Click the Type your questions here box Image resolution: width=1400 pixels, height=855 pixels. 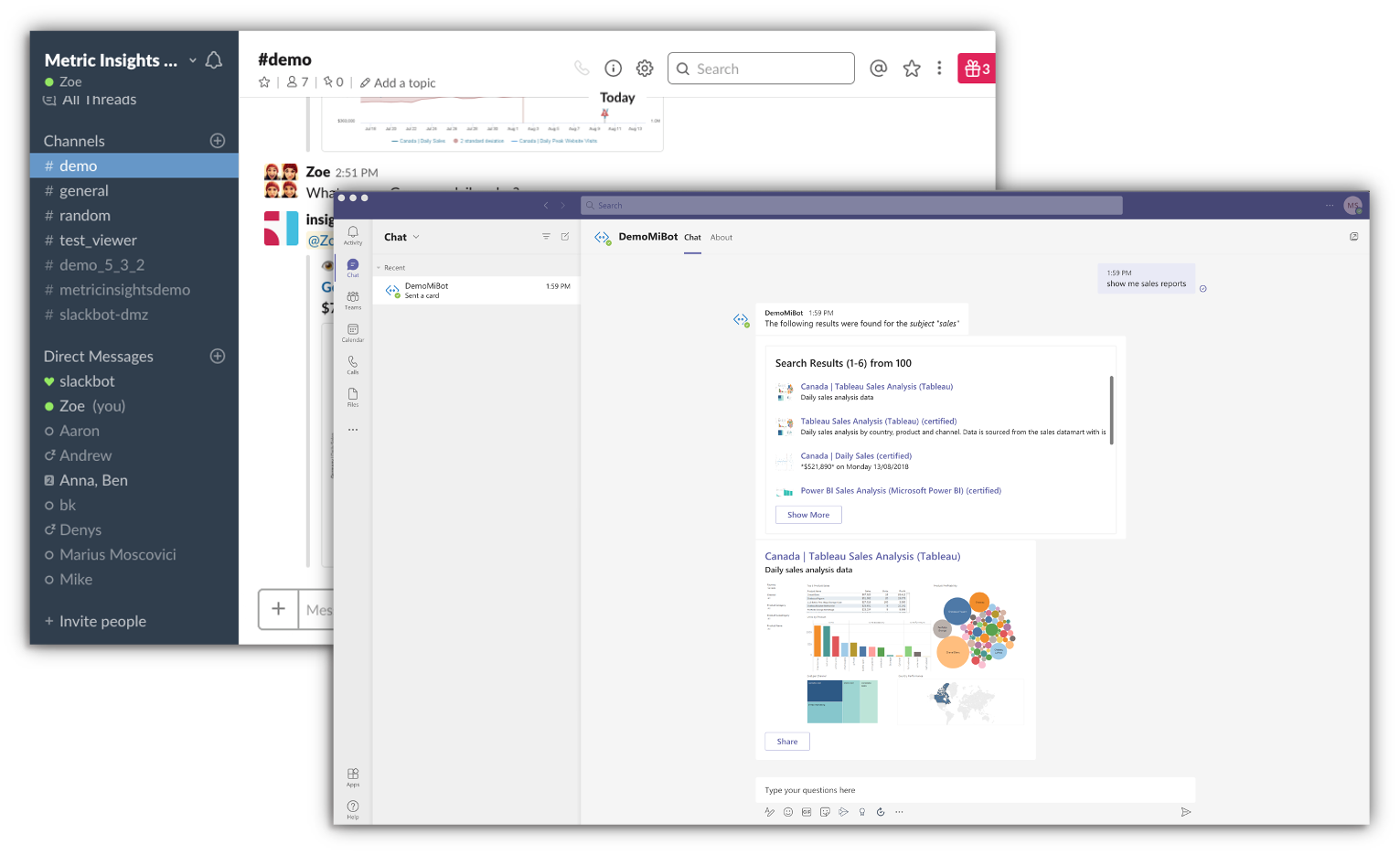click(975, 790)
